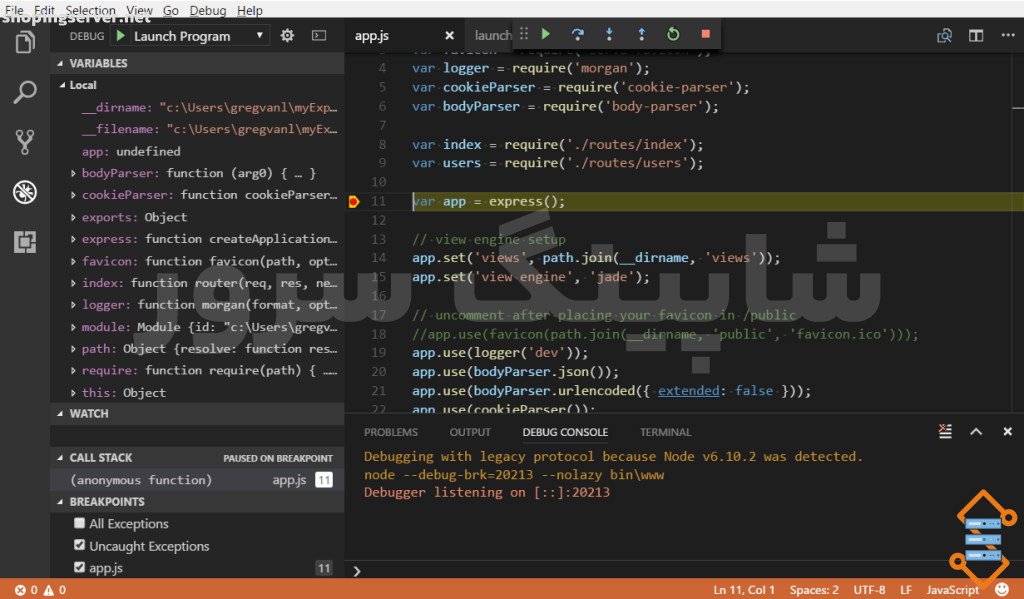The width and height of the screenshot is (1024, 599).
Task: Open the Source Control view
Action: [x=25, y=142]
